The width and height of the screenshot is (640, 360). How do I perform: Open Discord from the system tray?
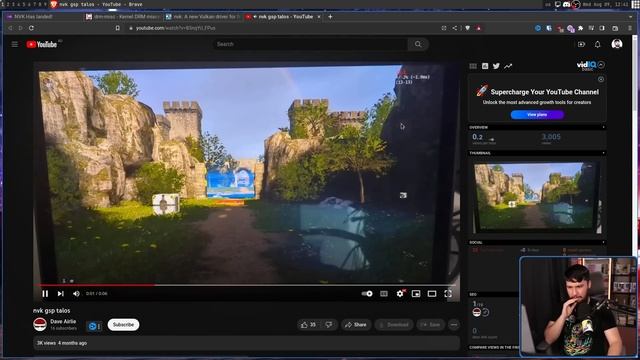(x=567, y=4)
